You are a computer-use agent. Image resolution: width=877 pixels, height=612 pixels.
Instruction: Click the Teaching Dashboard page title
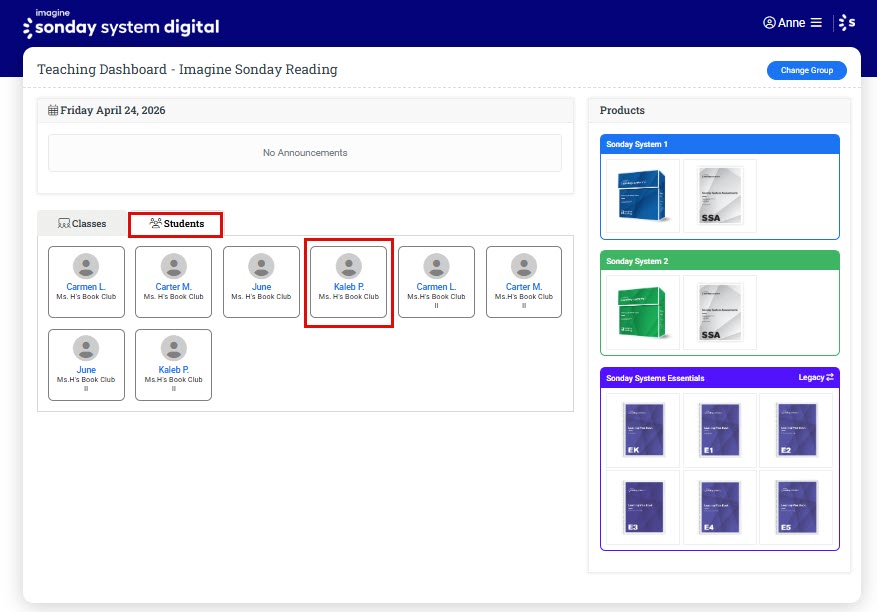[x=187, y=69]
